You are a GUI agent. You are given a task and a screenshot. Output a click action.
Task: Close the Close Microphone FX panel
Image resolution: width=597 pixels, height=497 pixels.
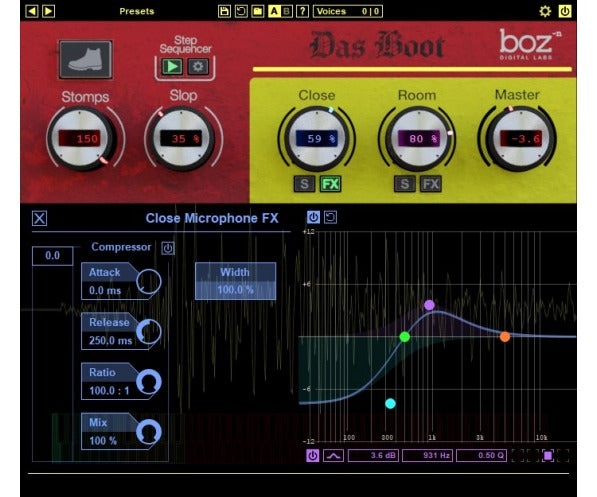click(x=40, y=219)
